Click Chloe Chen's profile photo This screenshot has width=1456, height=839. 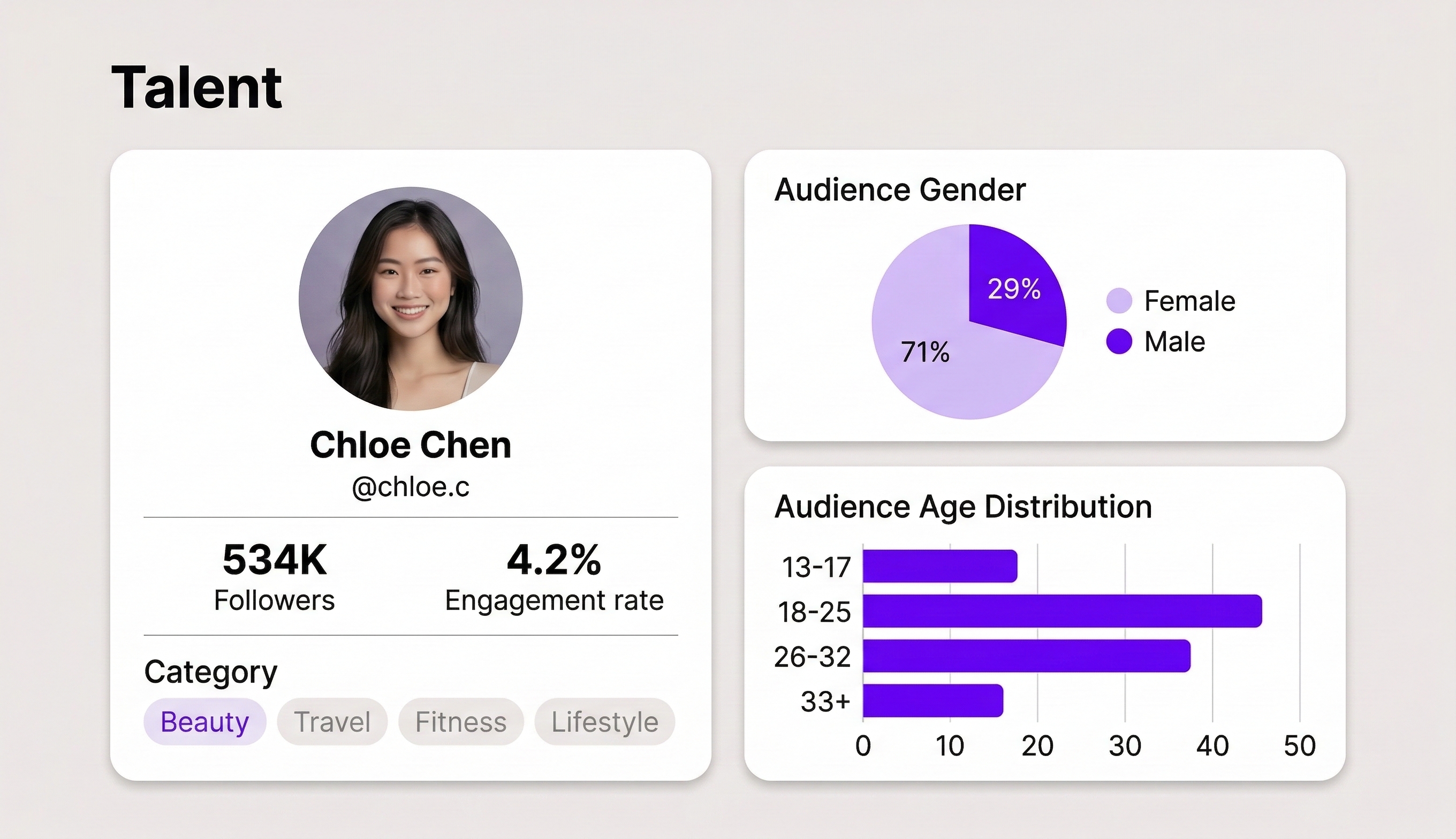tap(411, 299)
